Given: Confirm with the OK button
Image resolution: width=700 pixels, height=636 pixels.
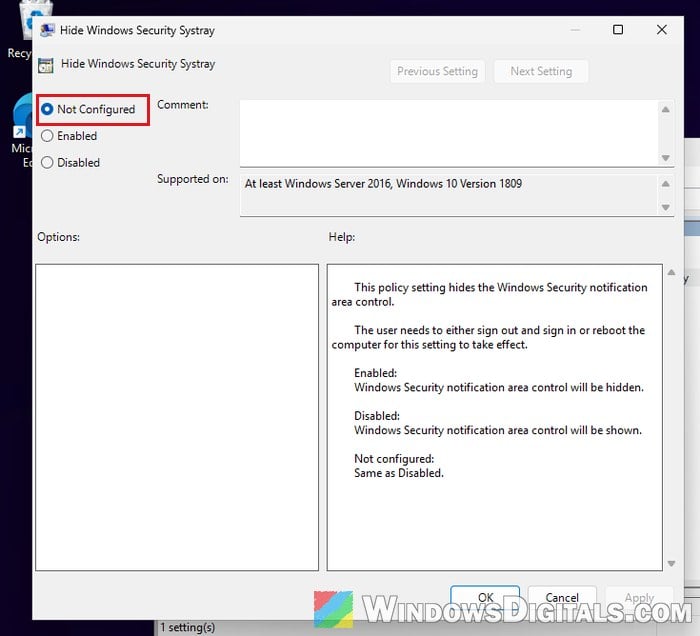Looking at the screenshot, I should point(485,597).
